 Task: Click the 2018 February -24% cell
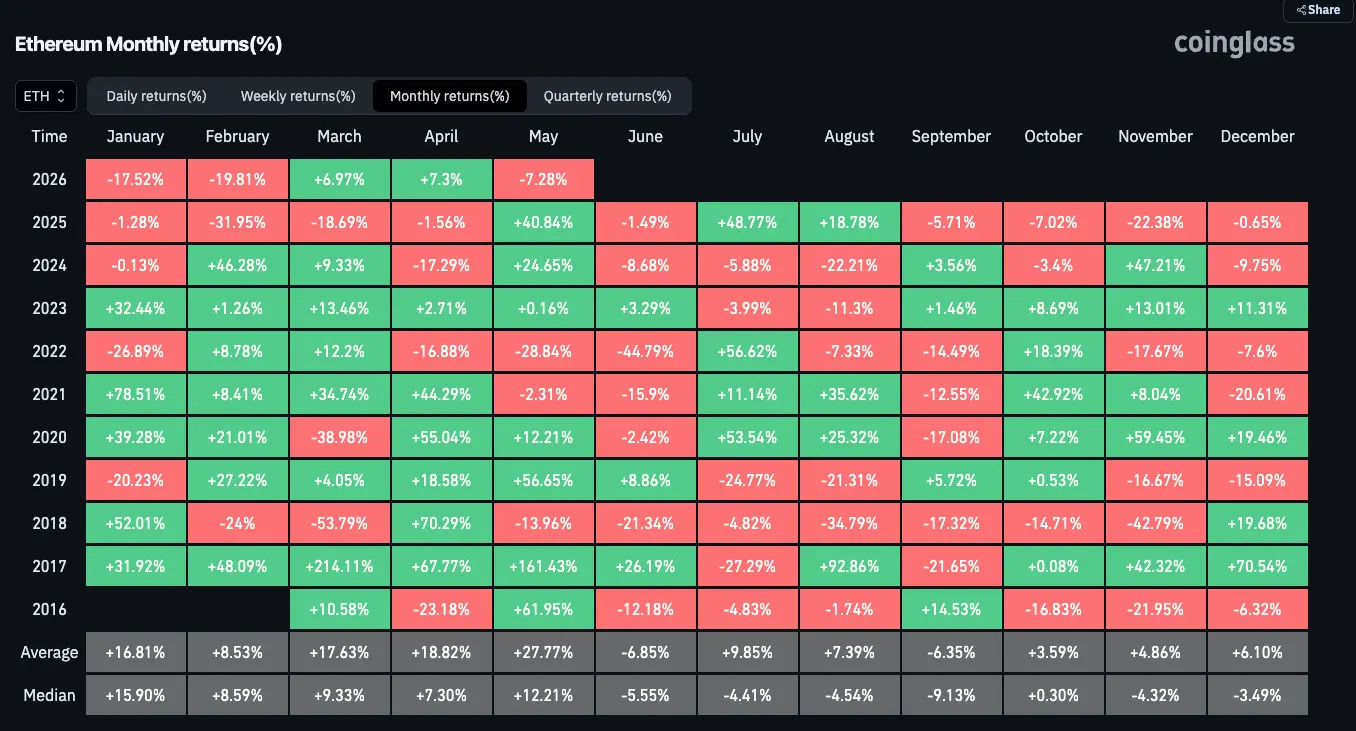[237, 523]
